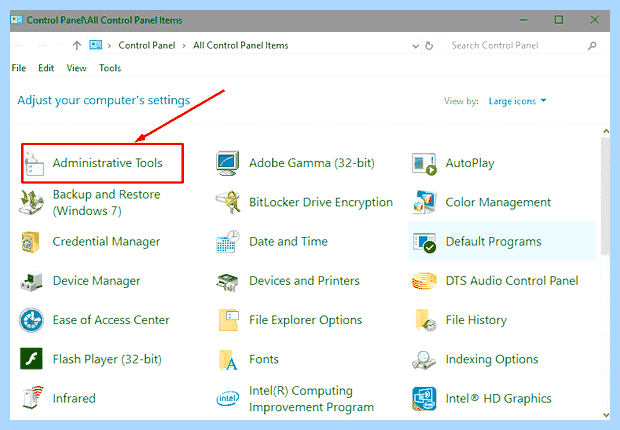Open the Flash Player (32-bit) icon
The height and width of the screenshot is (430, 620).
pos(31,359)
